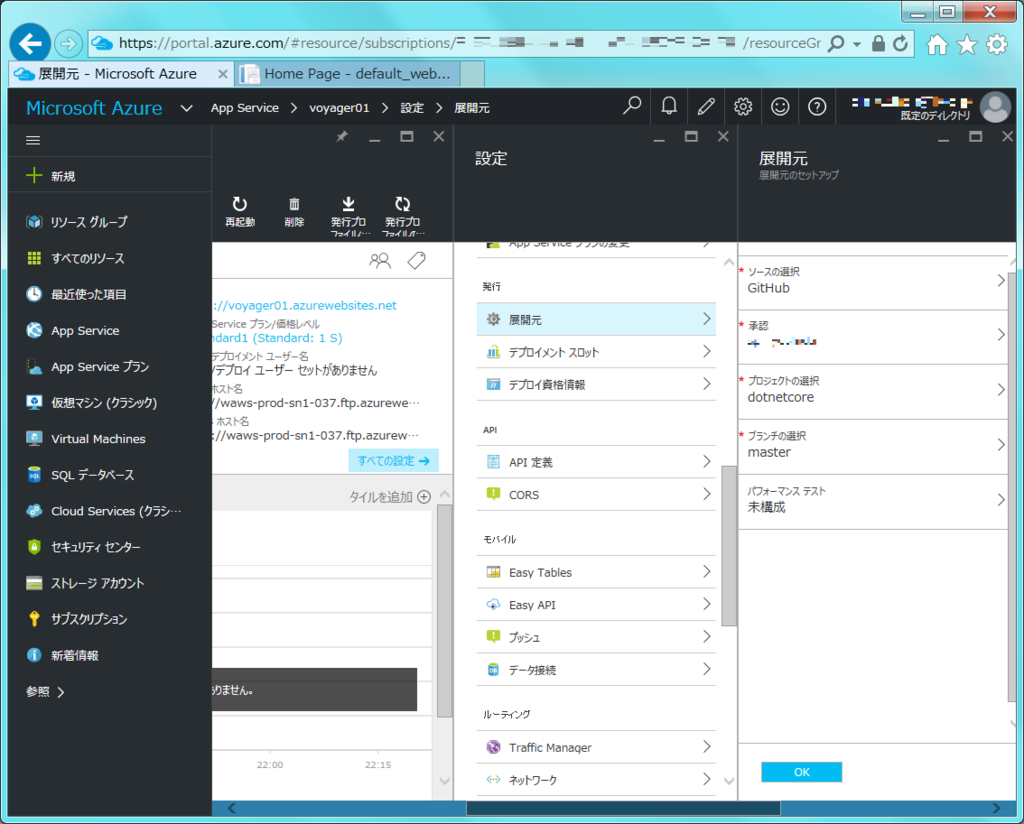The image size is (1024, 824).
Task: Click タイルを追加 add tile
Action: (390, 497)
